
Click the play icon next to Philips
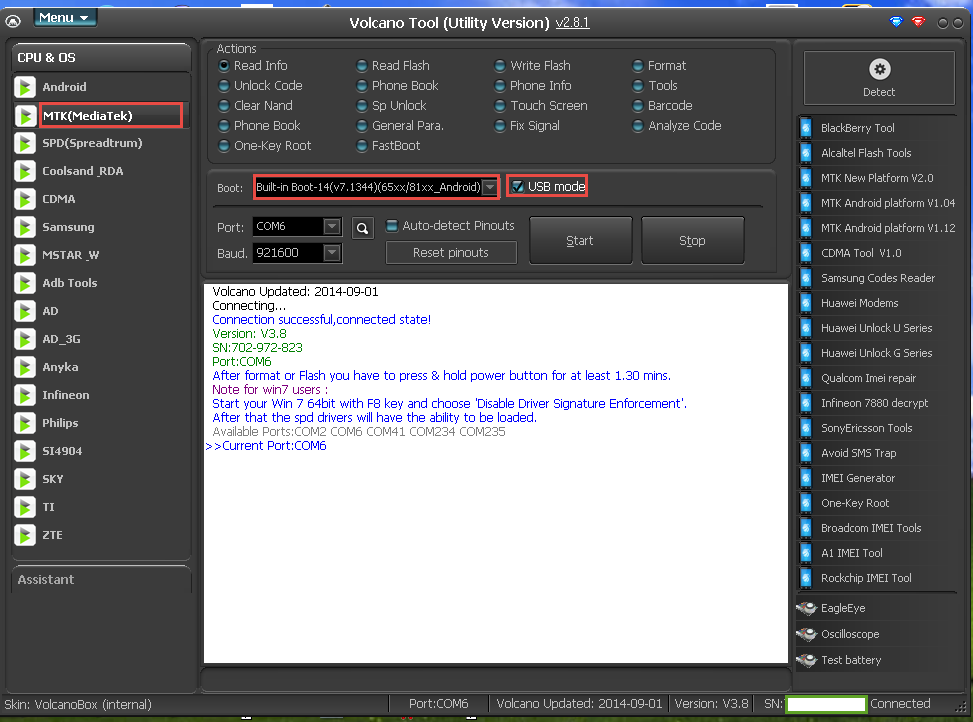click(x=25, y=423)
